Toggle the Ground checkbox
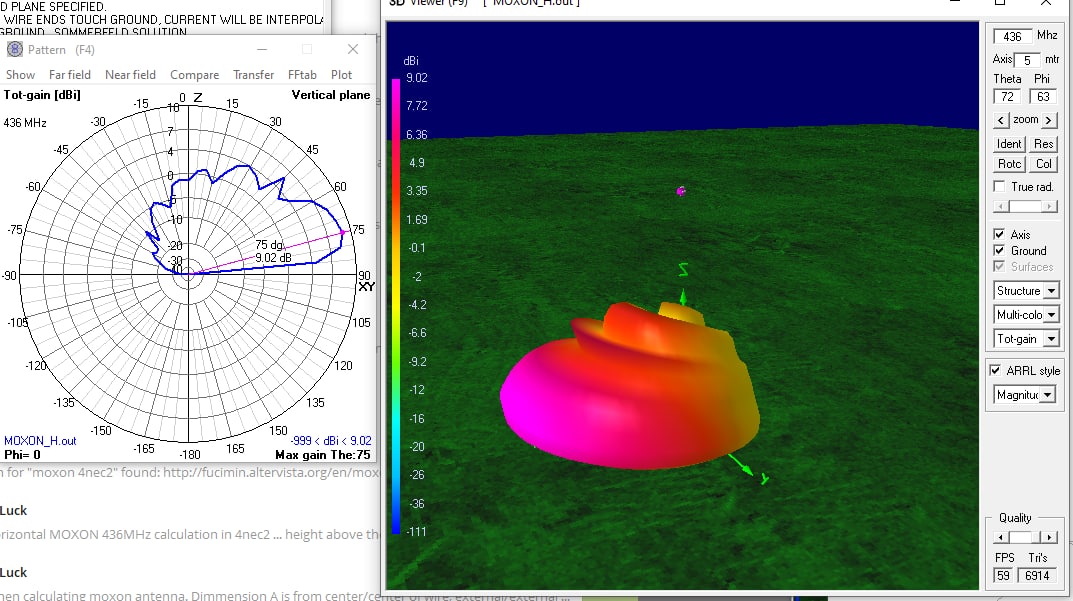This screenshot has height=601, width=1073. tap(999, 251)
